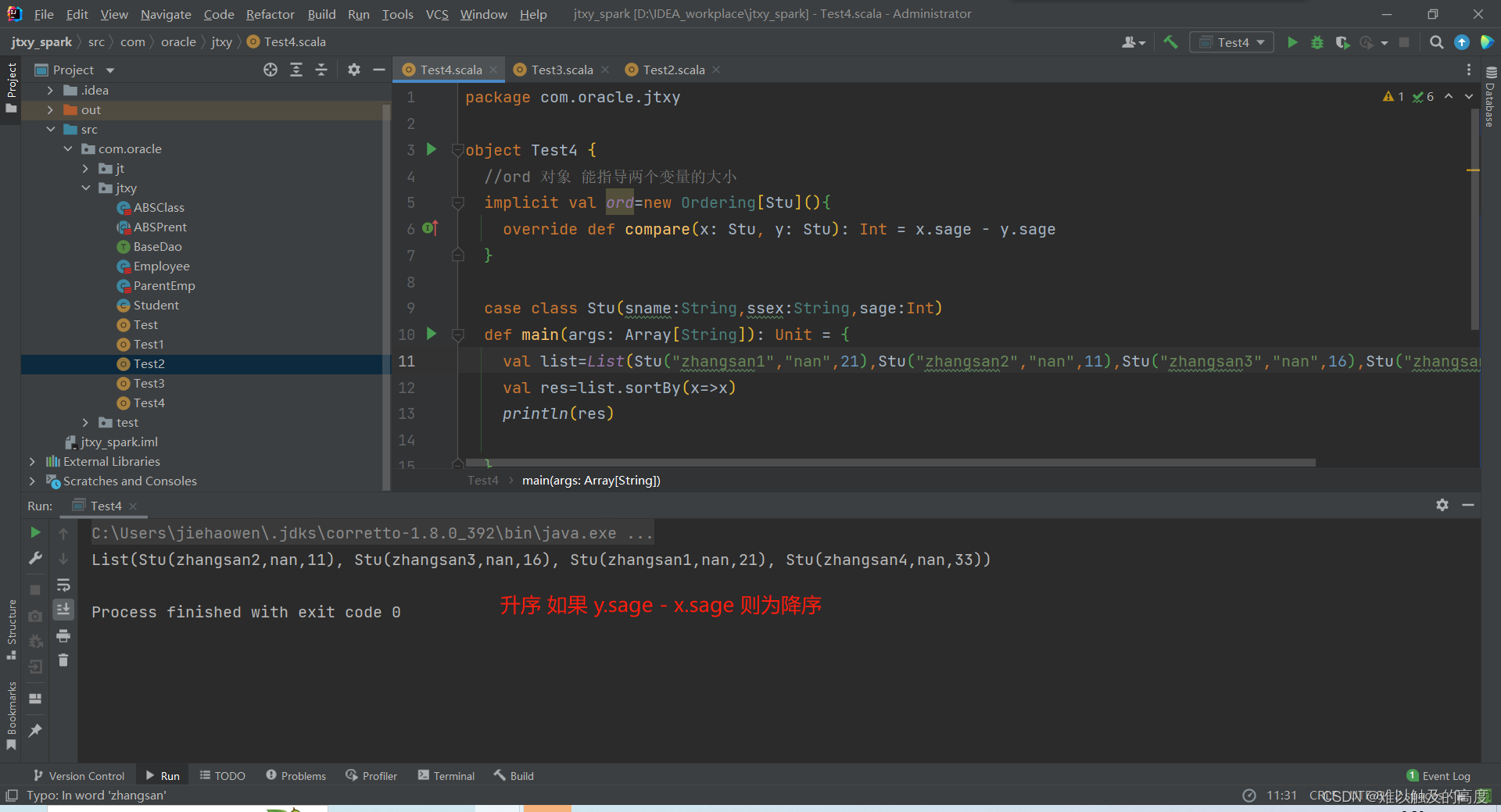Click the Pin tab icon in Run panel
1501x812 pixels.
(35, 730)
